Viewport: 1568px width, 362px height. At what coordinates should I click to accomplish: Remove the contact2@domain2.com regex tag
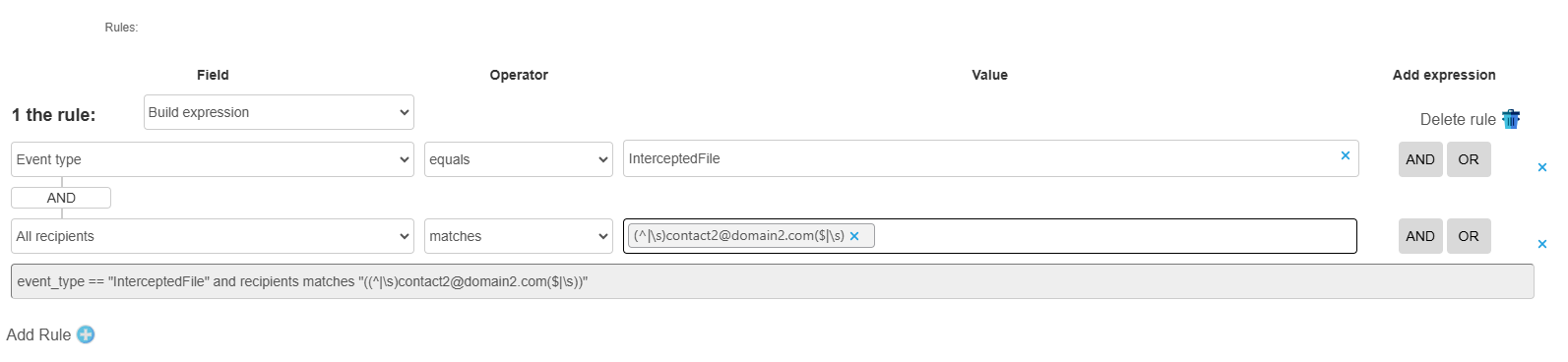coord(854,236)
